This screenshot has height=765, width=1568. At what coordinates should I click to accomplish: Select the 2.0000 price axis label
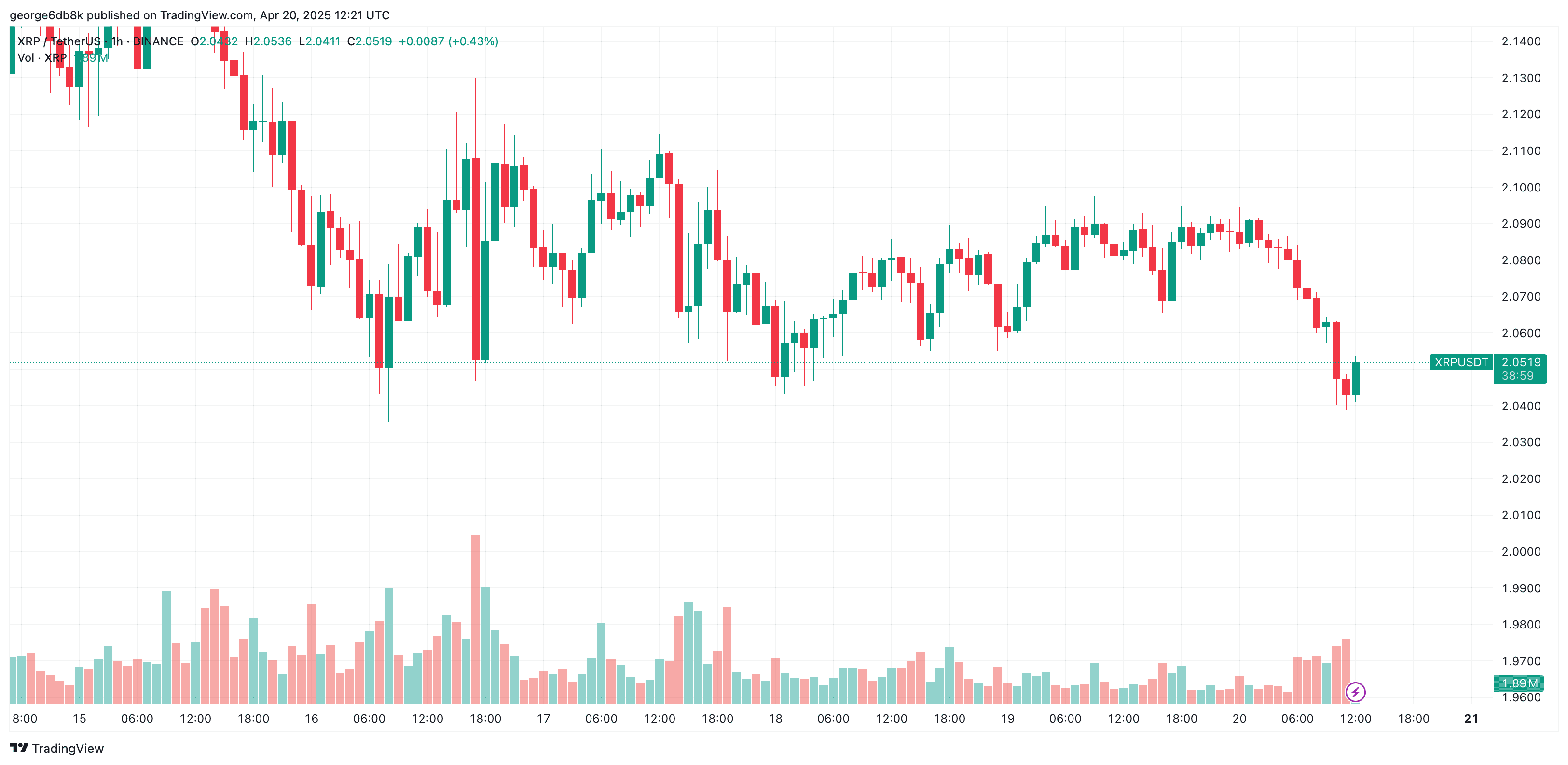point(1521,552)
